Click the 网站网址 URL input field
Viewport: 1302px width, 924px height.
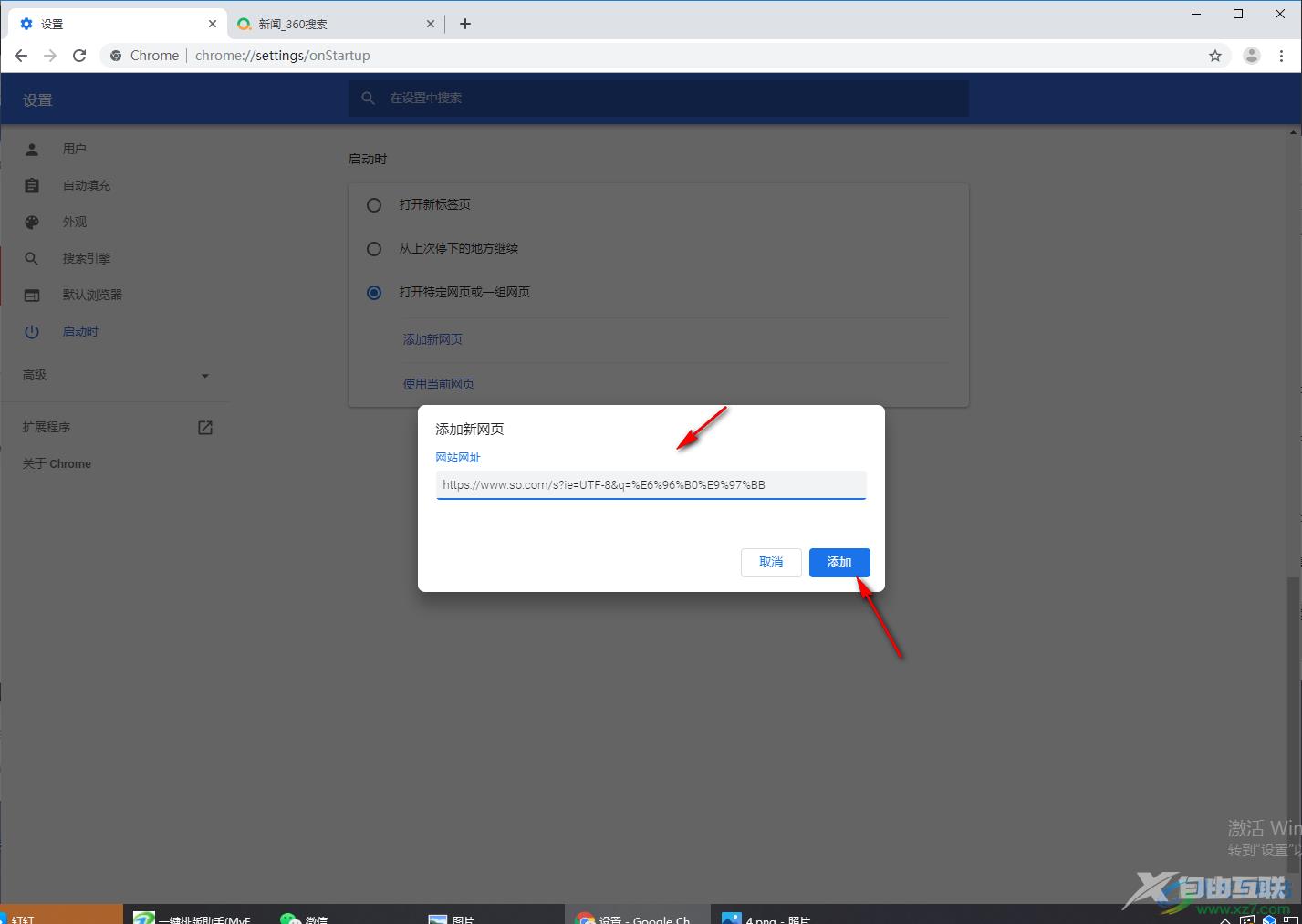click(x=651, y=484)
